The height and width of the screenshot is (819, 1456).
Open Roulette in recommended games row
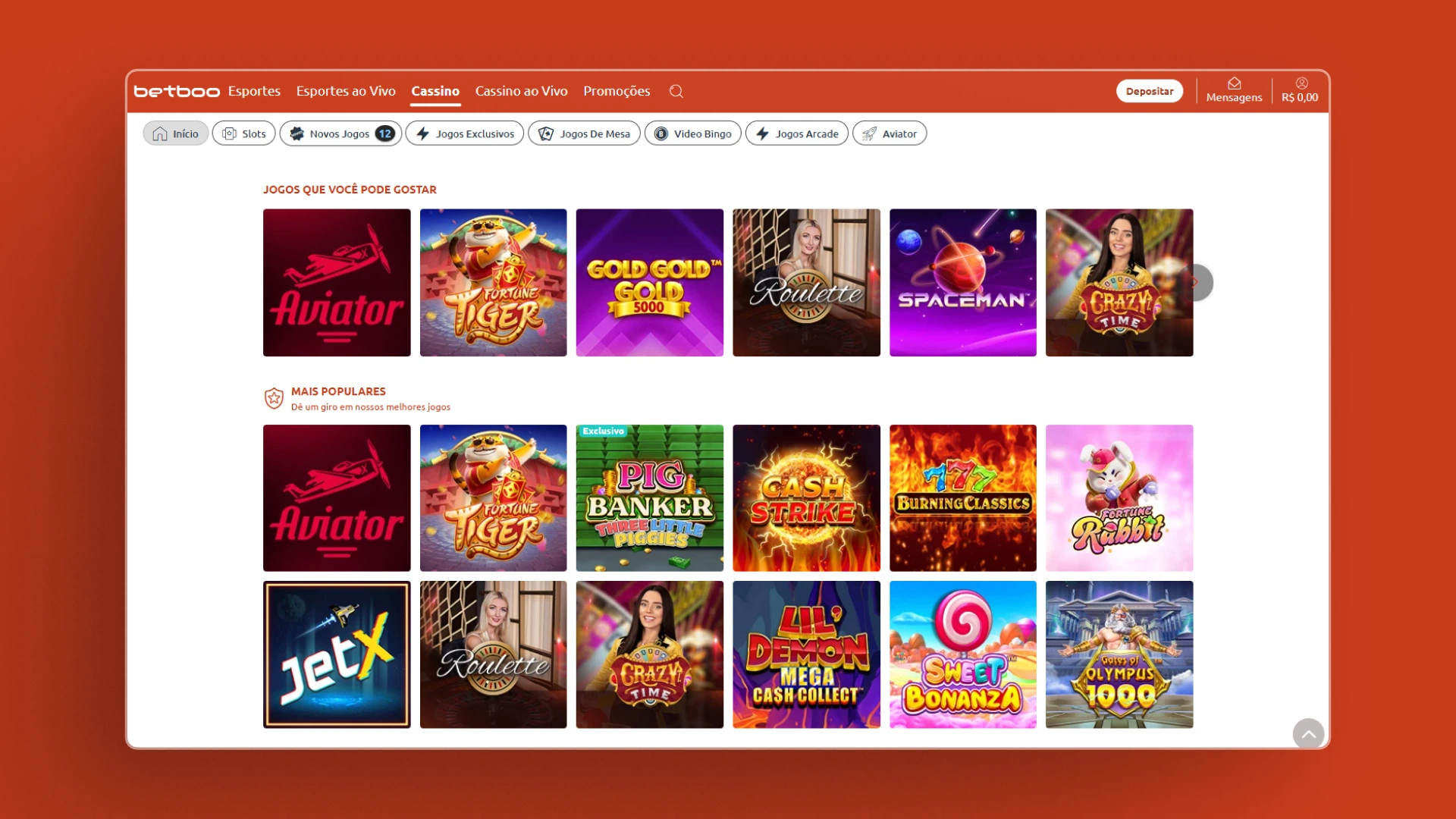click(806, 282)
